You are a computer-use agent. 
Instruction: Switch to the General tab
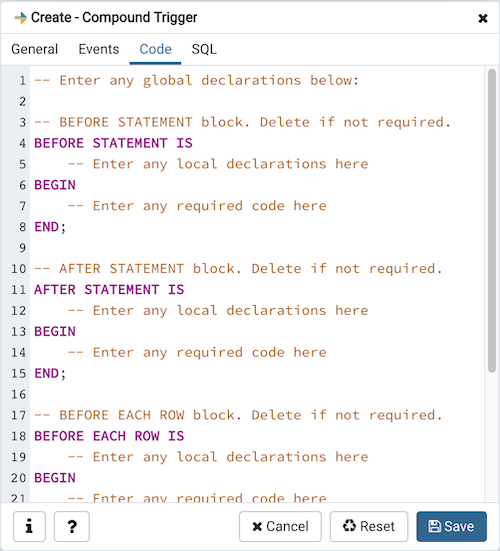(34, 49)
